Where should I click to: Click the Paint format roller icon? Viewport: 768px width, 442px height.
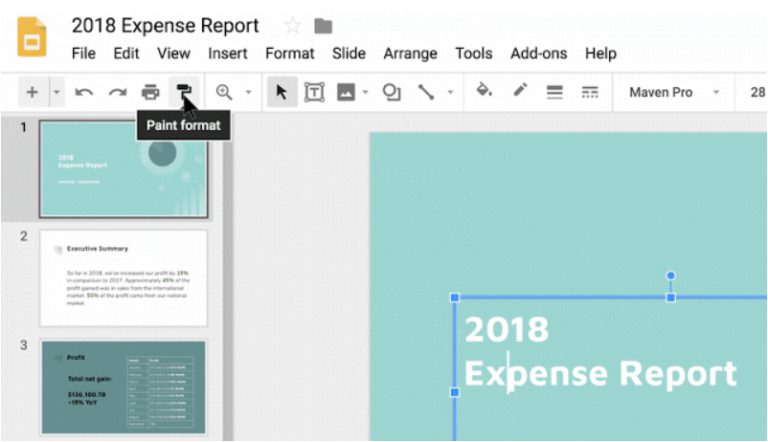tap(185, 92)
